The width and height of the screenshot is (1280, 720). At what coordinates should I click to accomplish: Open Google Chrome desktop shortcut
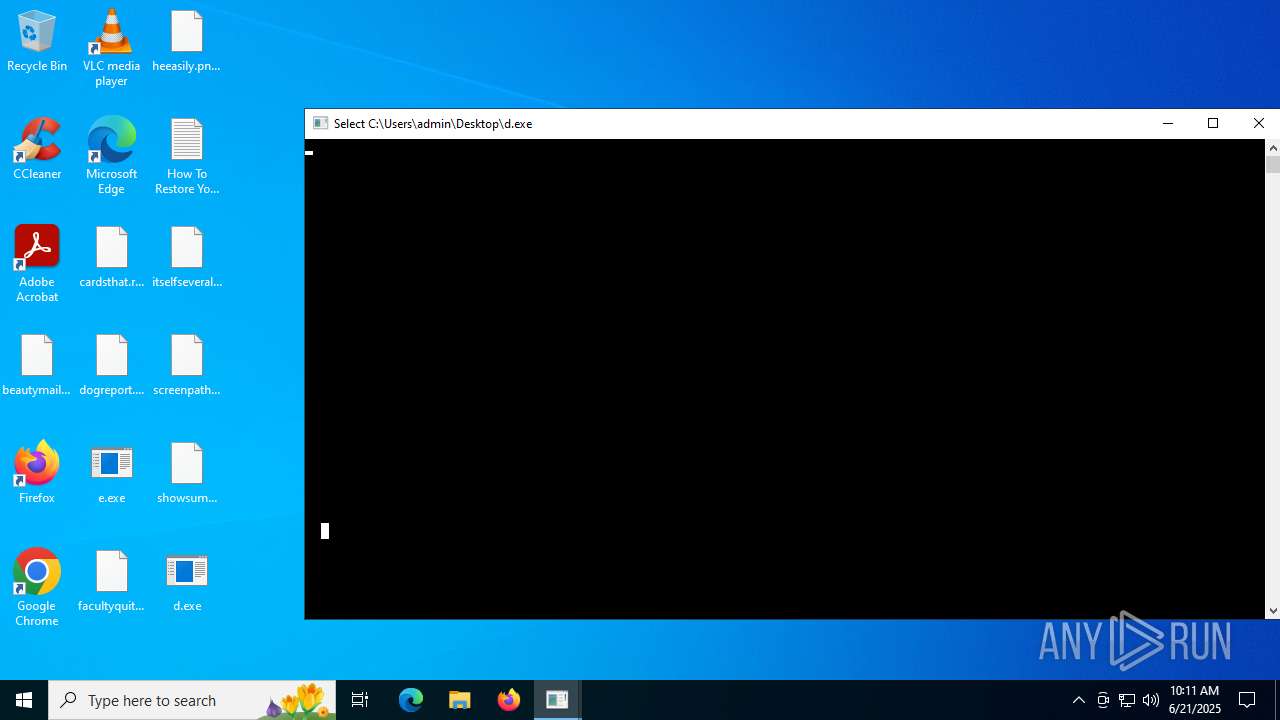pos(37,589)
